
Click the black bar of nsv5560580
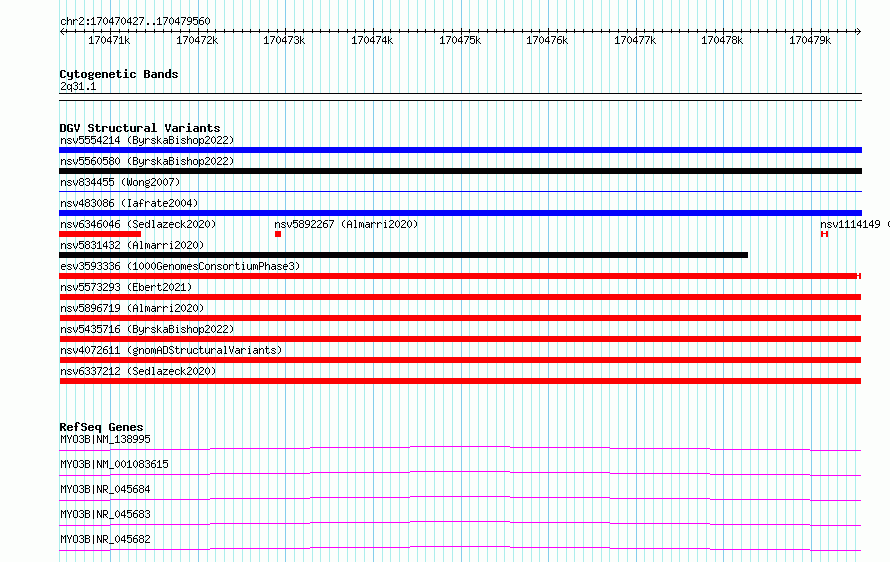point(460,171)
